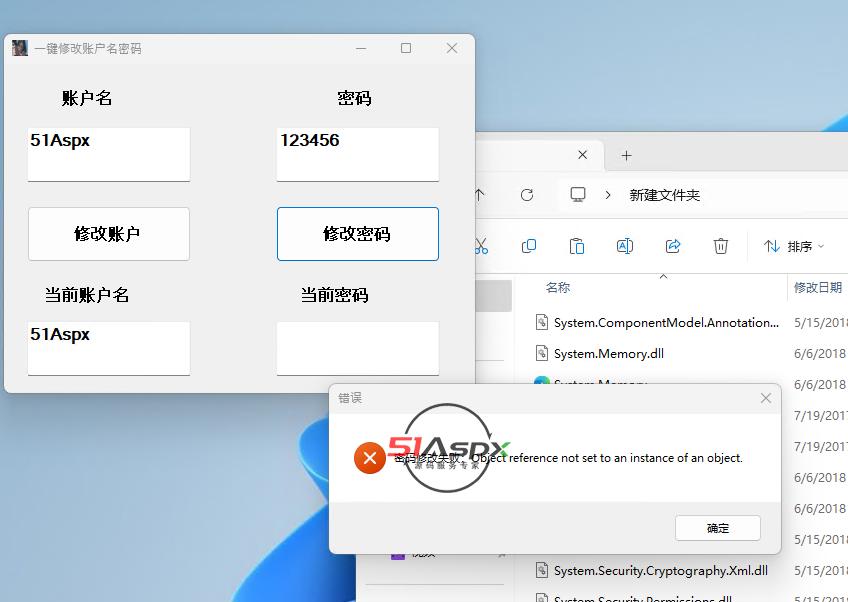Click the Delete trash icon in Explorer toolbar

tap(720, 246)
